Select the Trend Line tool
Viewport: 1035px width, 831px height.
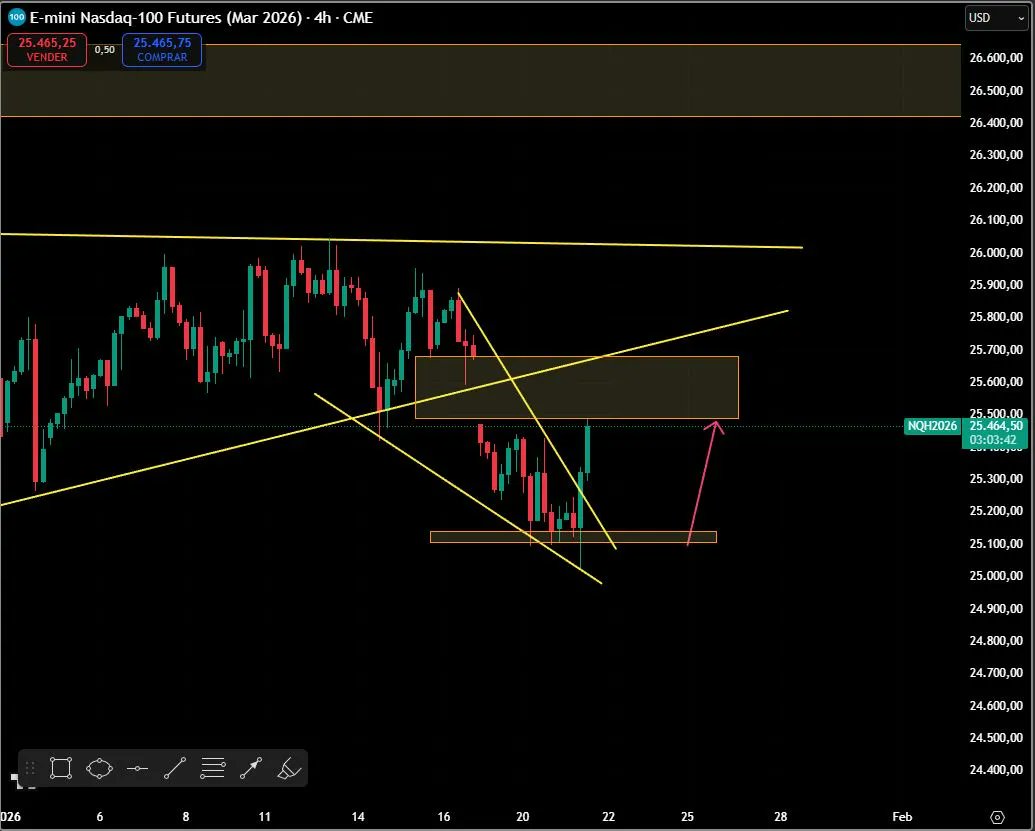coord(174,768)
